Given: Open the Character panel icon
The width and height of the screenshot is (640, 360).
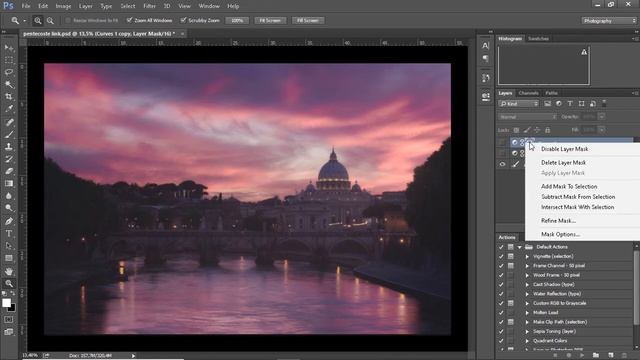Looking at the screenshot, I should (485, 46).
